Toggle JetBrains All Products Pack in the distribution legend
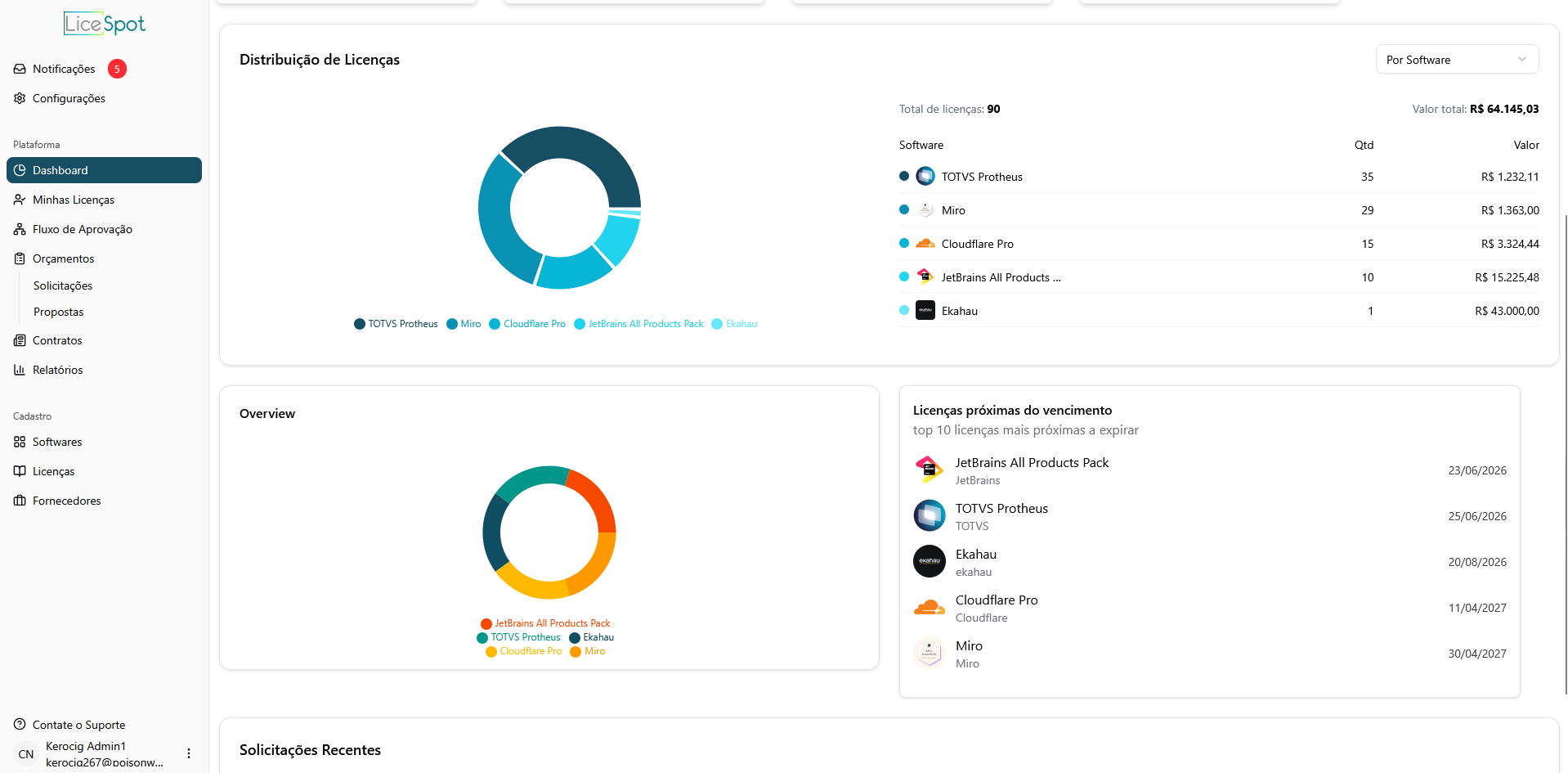Screen dimensions: 1568x773 pyautogui.click(x=638, y=324)
